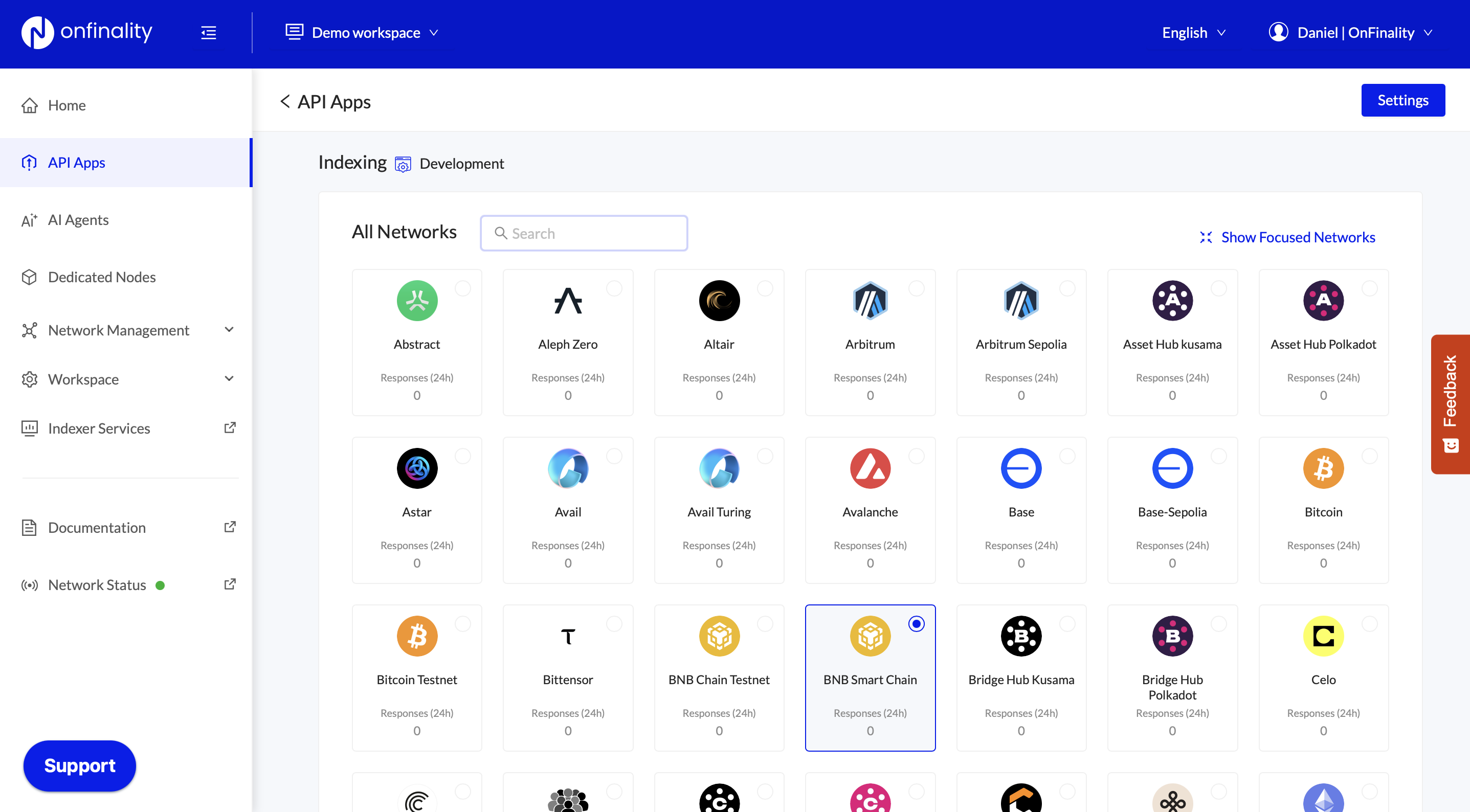Select the Bitcoin network icon
Screen dimensions: 1470x812
click(1323, 468)
